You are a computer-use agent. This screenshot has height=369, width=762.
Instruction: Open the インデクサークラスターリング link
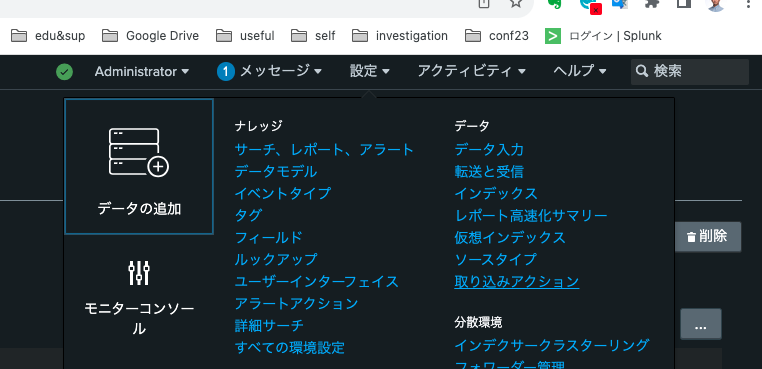click(x=552, y=345)
